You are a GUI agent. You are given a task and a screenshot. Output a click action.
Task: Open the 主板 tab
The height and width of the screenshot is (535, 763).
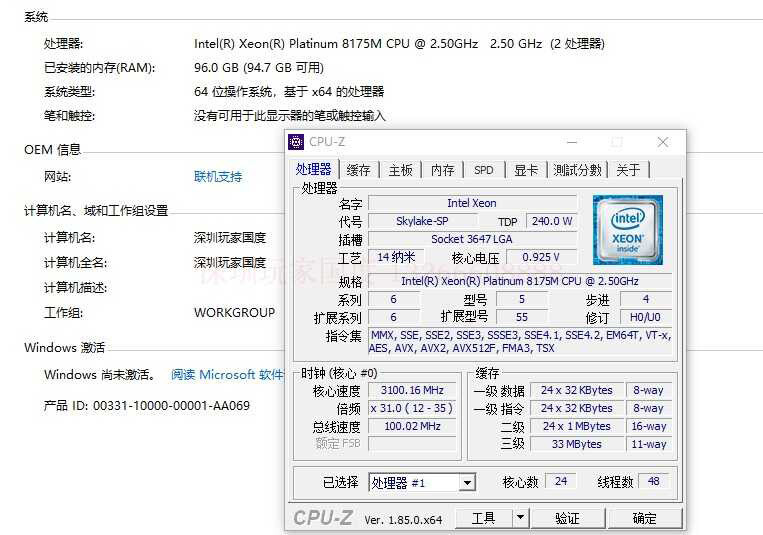[x=400, y=170]
